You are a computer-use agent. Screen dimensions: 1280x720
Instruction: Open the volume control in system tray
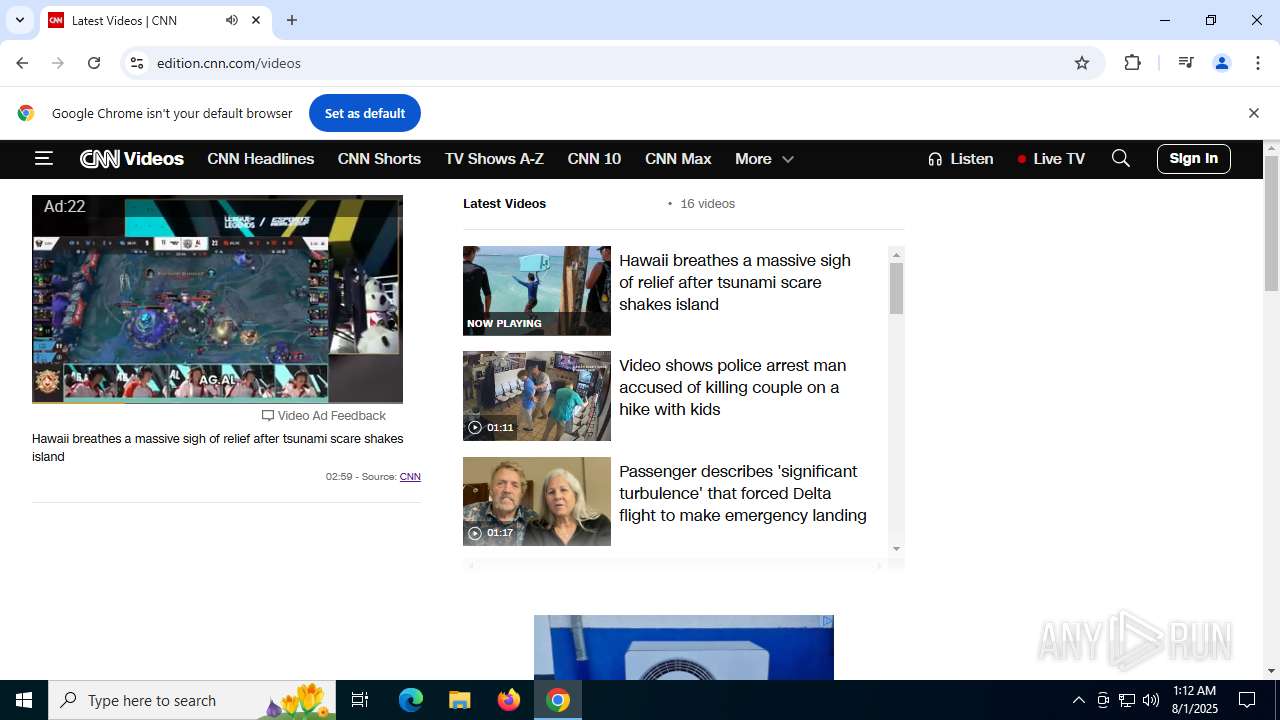pyautogui.click(x=1151, y=700)
